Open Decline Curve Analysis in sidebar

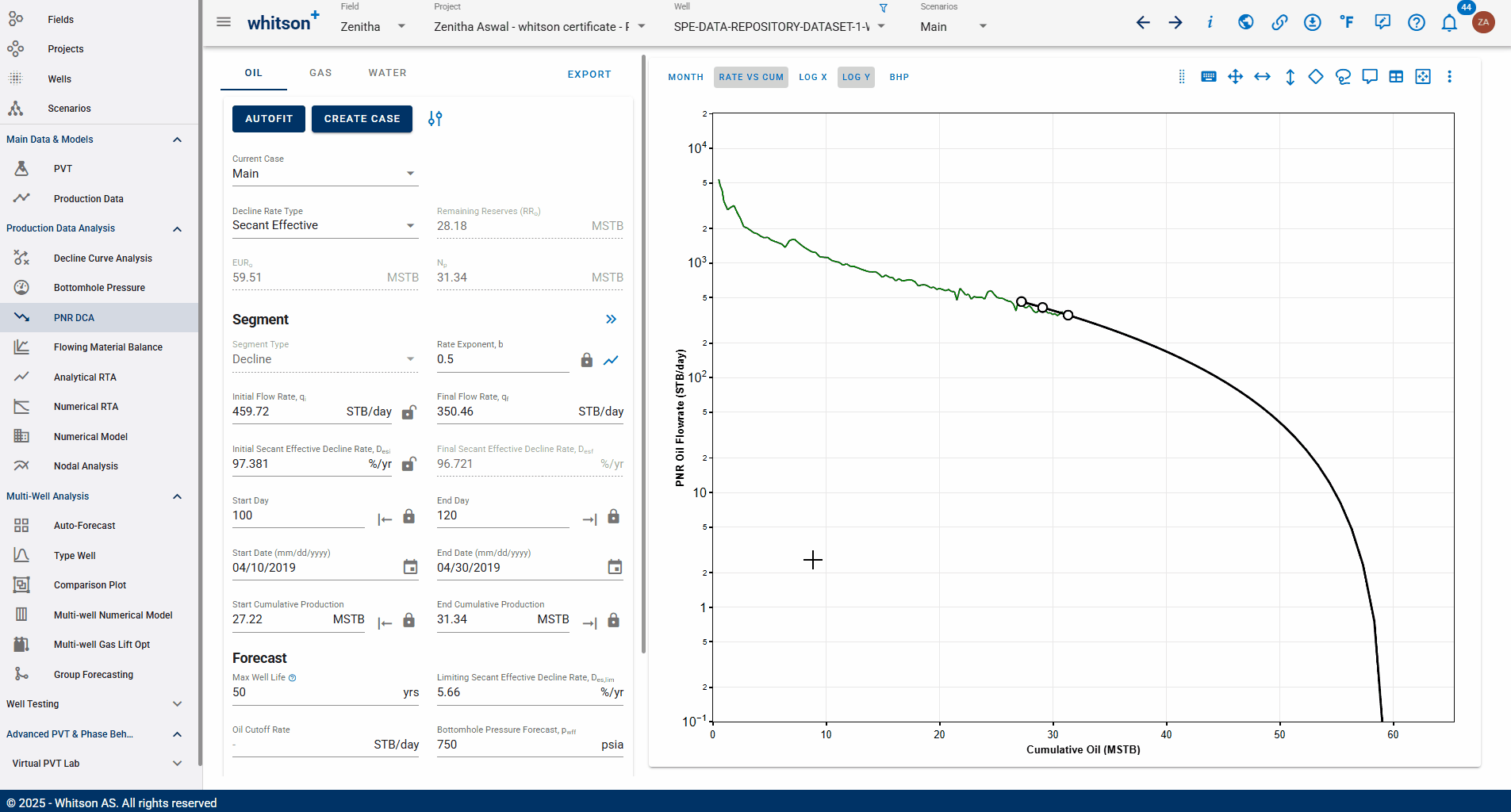click(99, 259)
